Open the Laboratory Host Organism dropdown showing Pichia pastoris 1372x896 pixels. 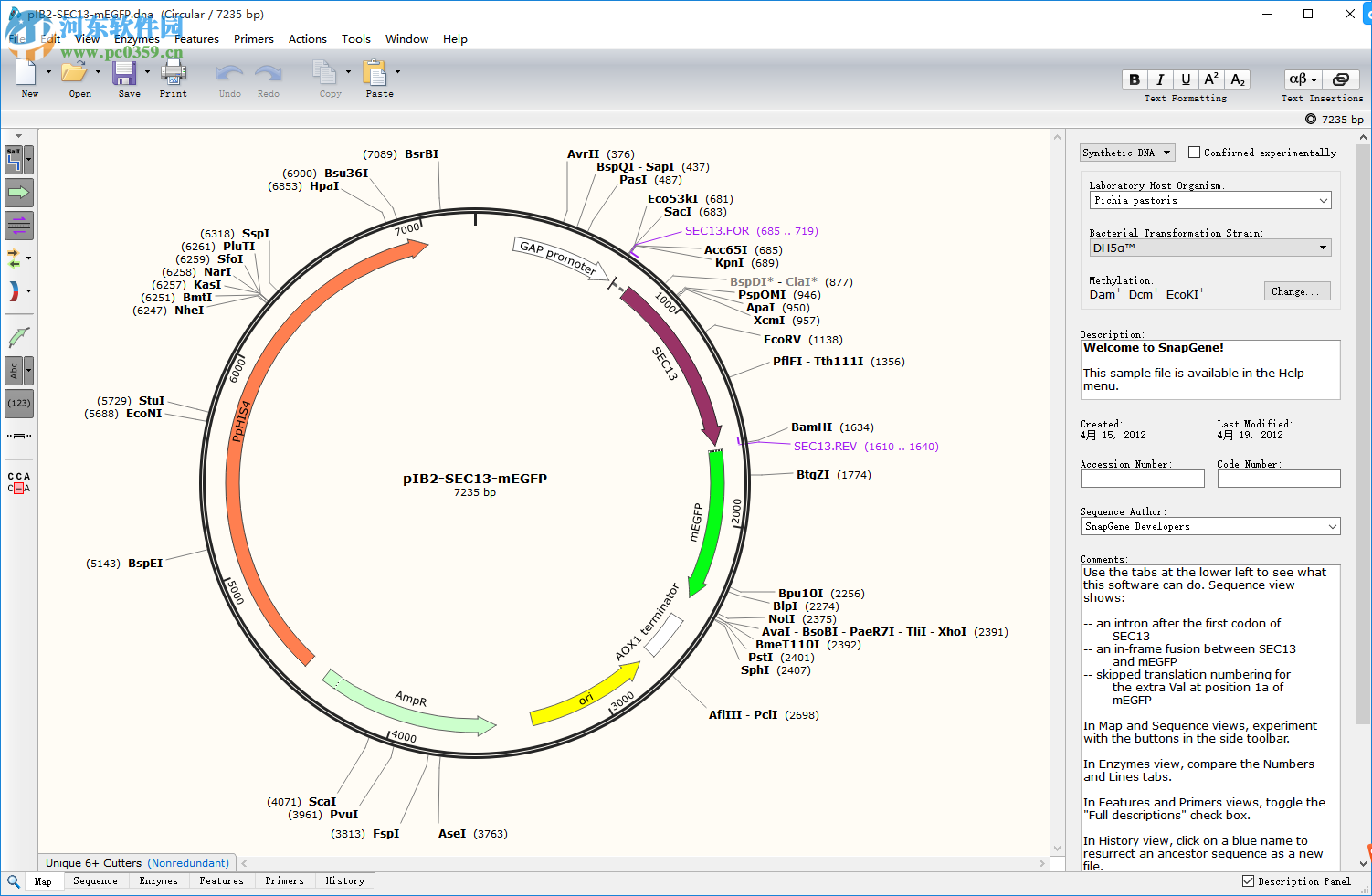(x=1209, y=200)
